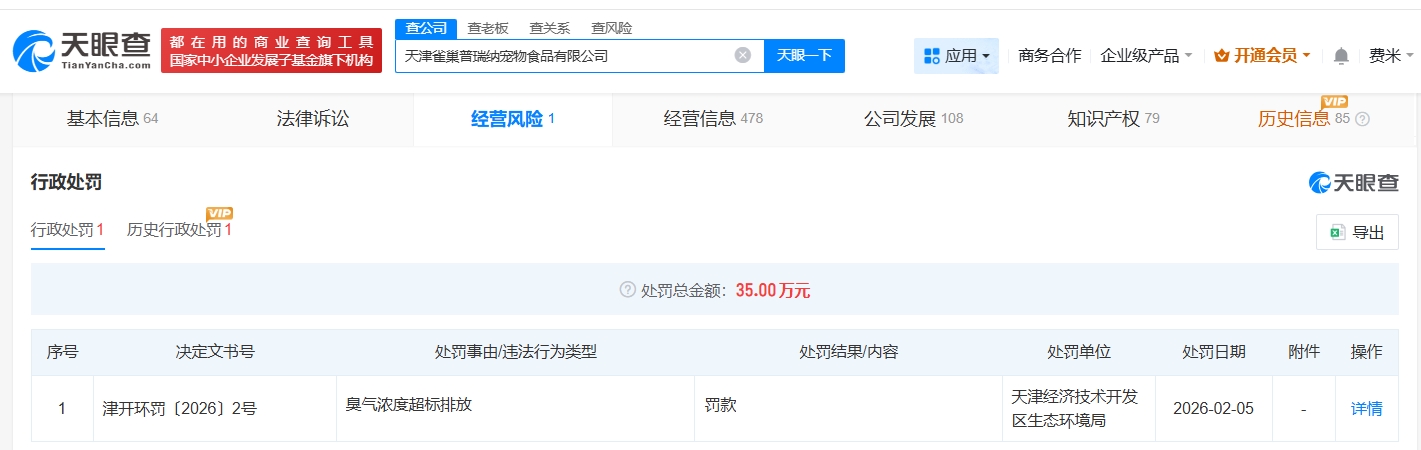Click the help question mark beside 历史信息

tap(1362, 119)
